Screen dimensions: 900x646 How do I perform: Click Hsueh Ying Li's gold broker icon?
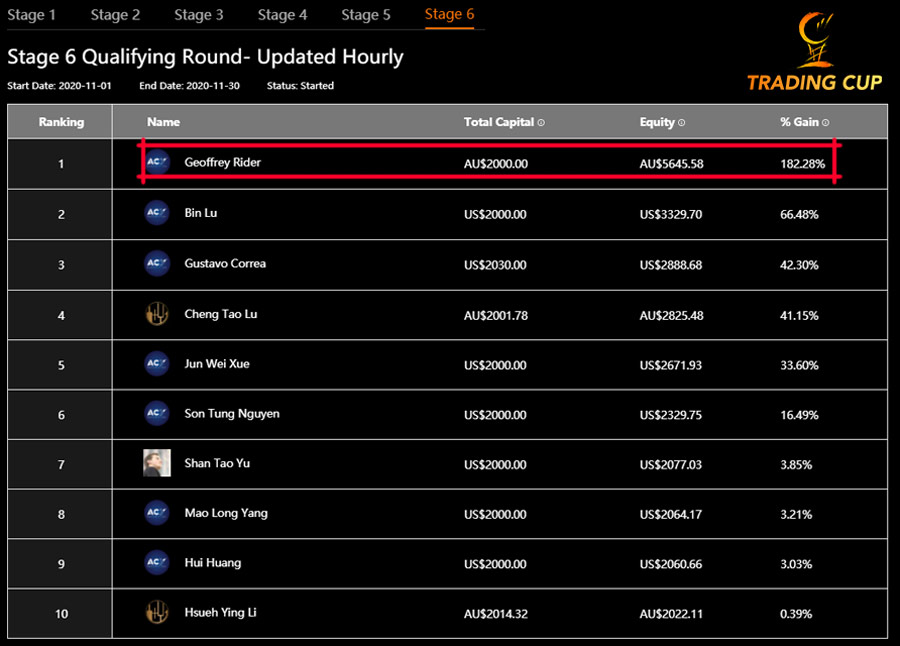click(x=156, y=613)
